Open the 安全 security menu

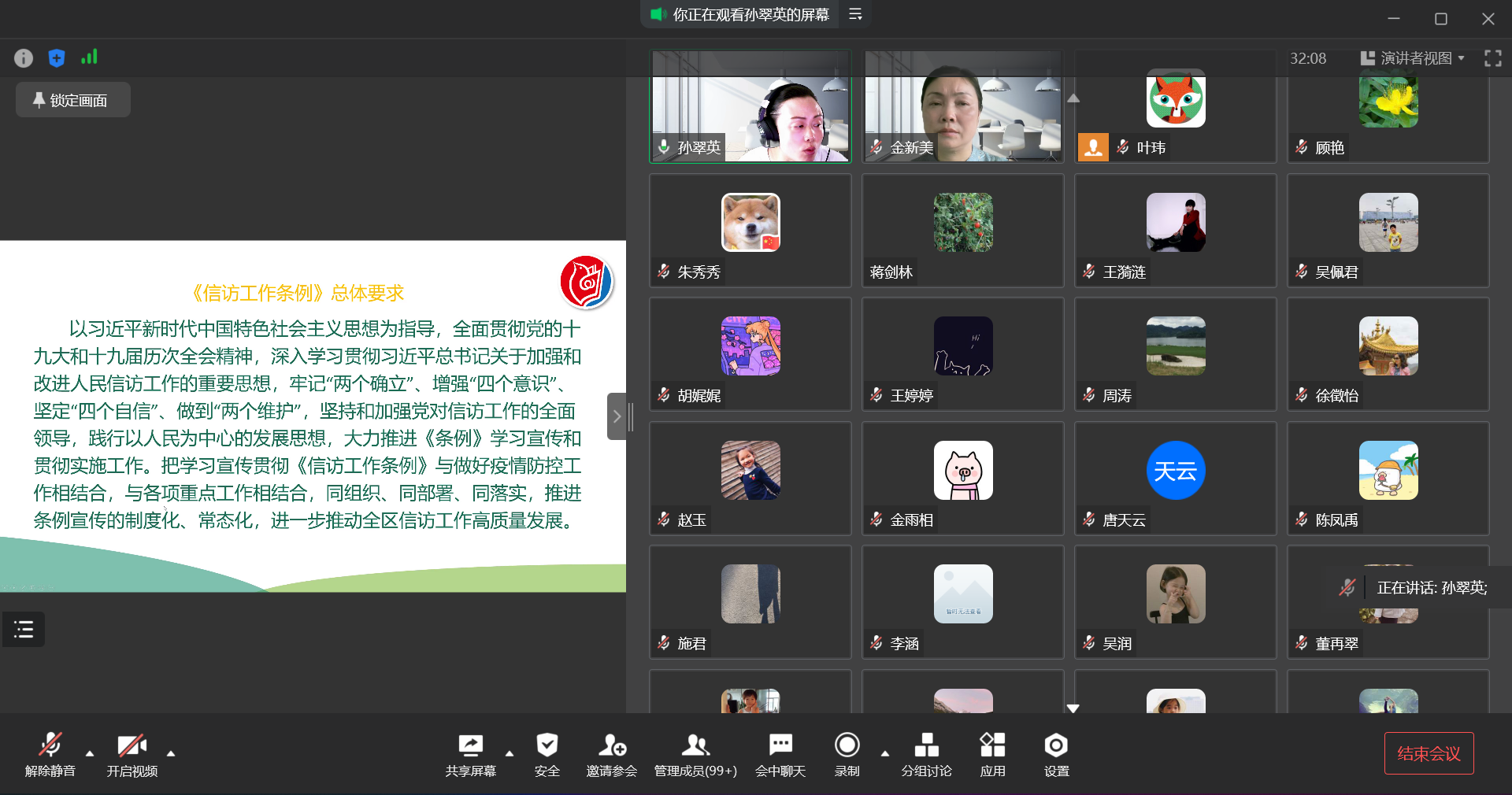[547, 754]
